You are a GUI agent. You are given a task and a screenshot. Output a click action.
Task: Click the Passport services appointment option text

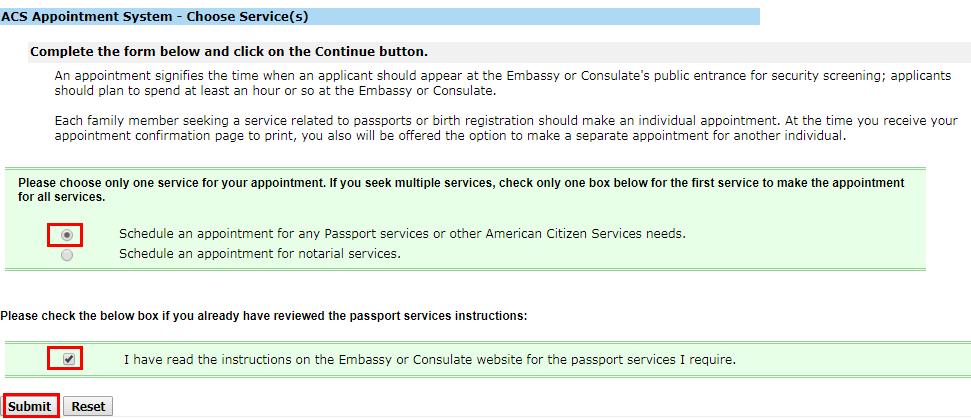click(402, 234)
